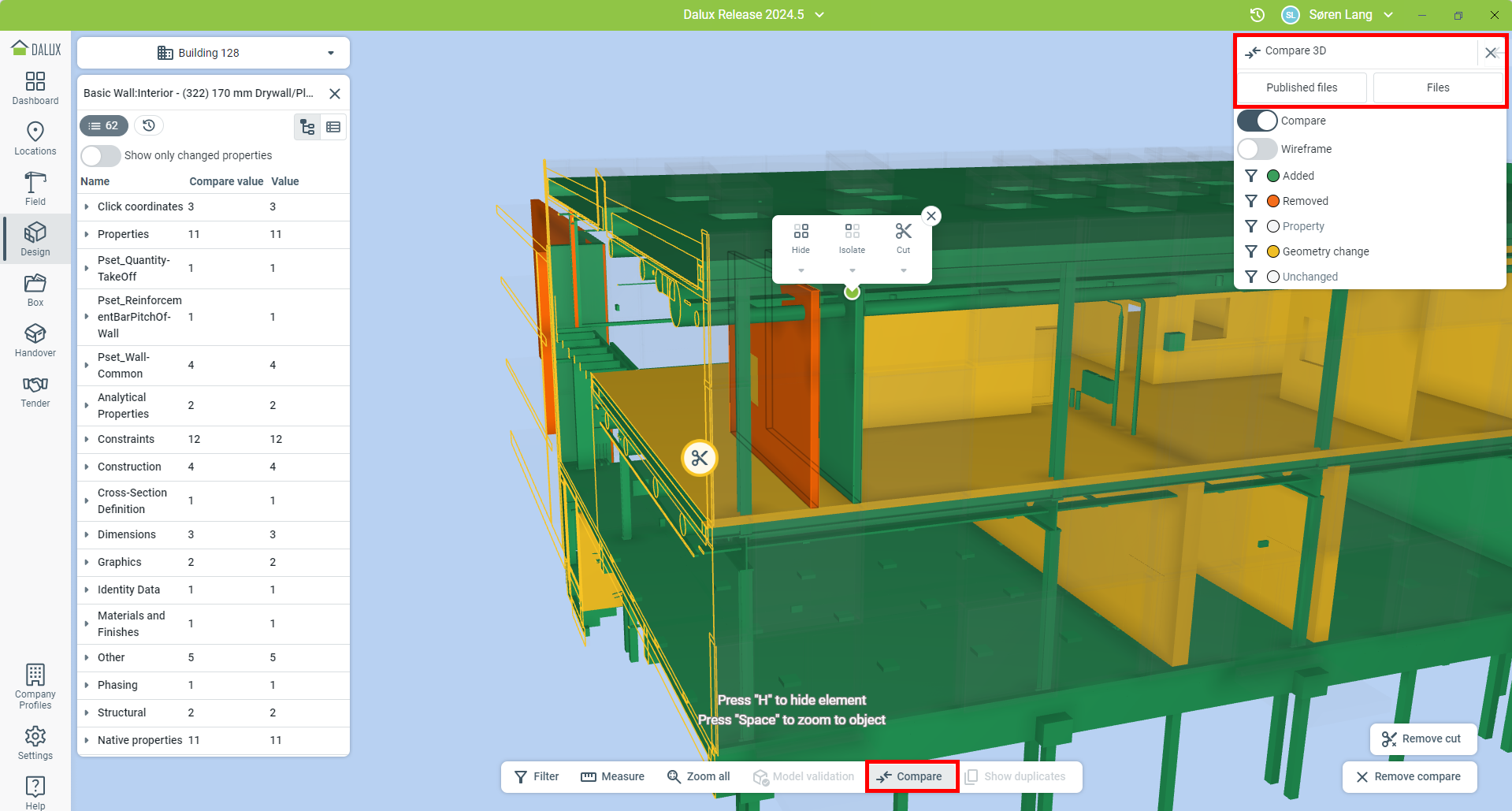Open the Handover module icon
1512x811 pixels.
pos(35,340)
